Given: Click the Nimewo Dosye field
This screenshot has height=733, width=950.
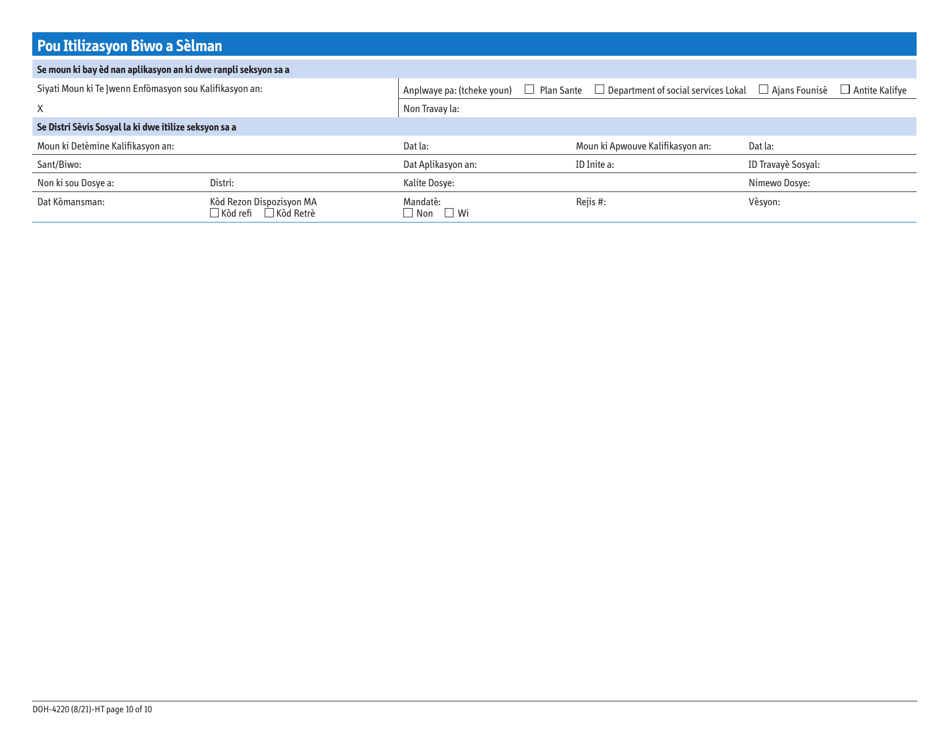Looking at the screenshot, I should click(800, 182).
